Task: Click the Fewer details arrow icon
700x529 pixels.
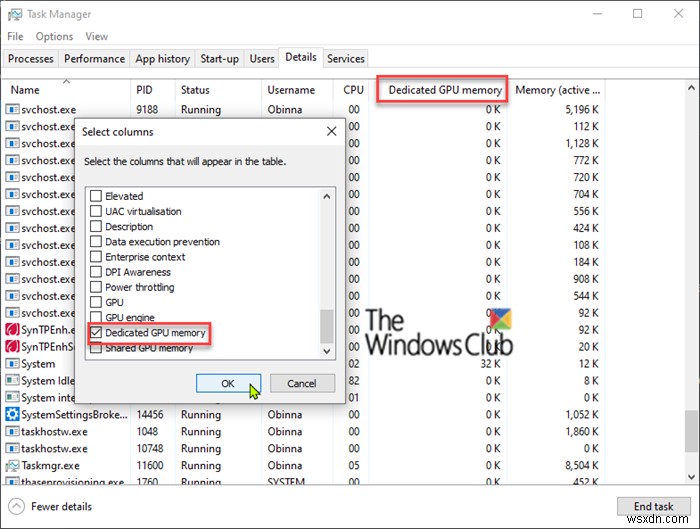Action: pyautogui.click(x=17, y=506)
